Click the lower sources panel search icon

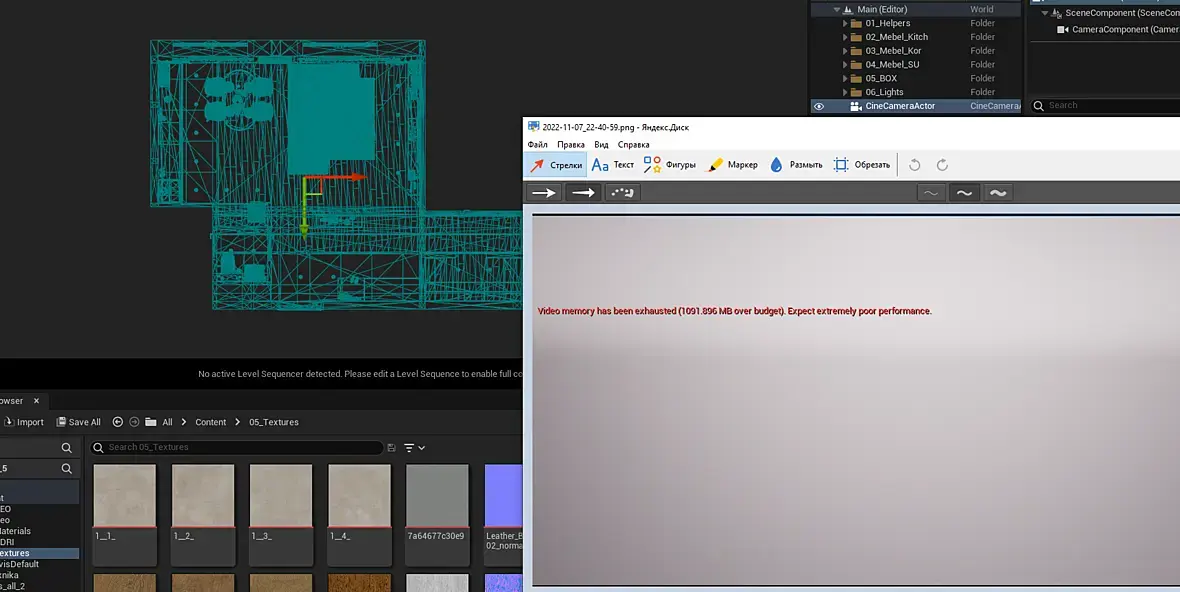[x=66, y=469]
